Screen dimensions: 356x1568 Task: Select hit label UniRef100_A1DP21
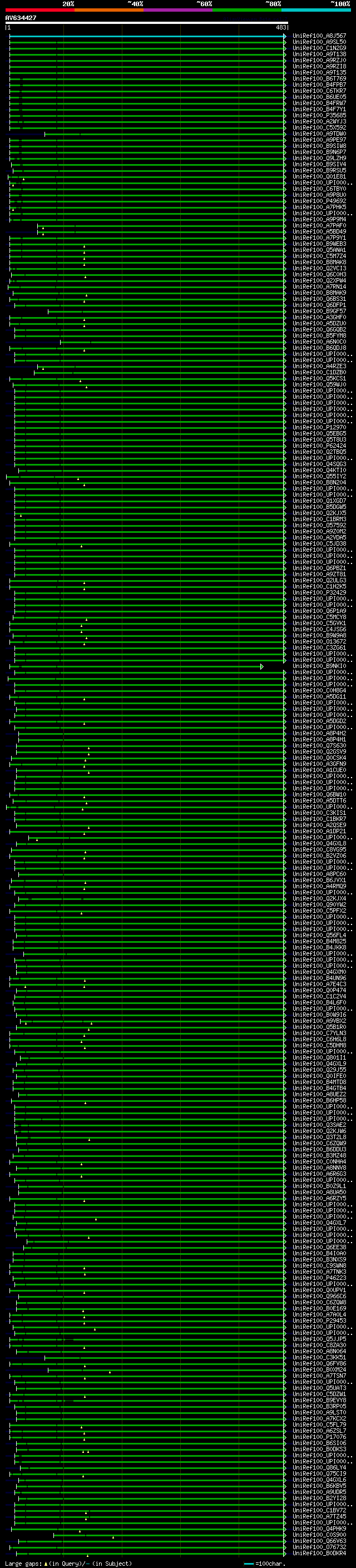pos(319,831)
